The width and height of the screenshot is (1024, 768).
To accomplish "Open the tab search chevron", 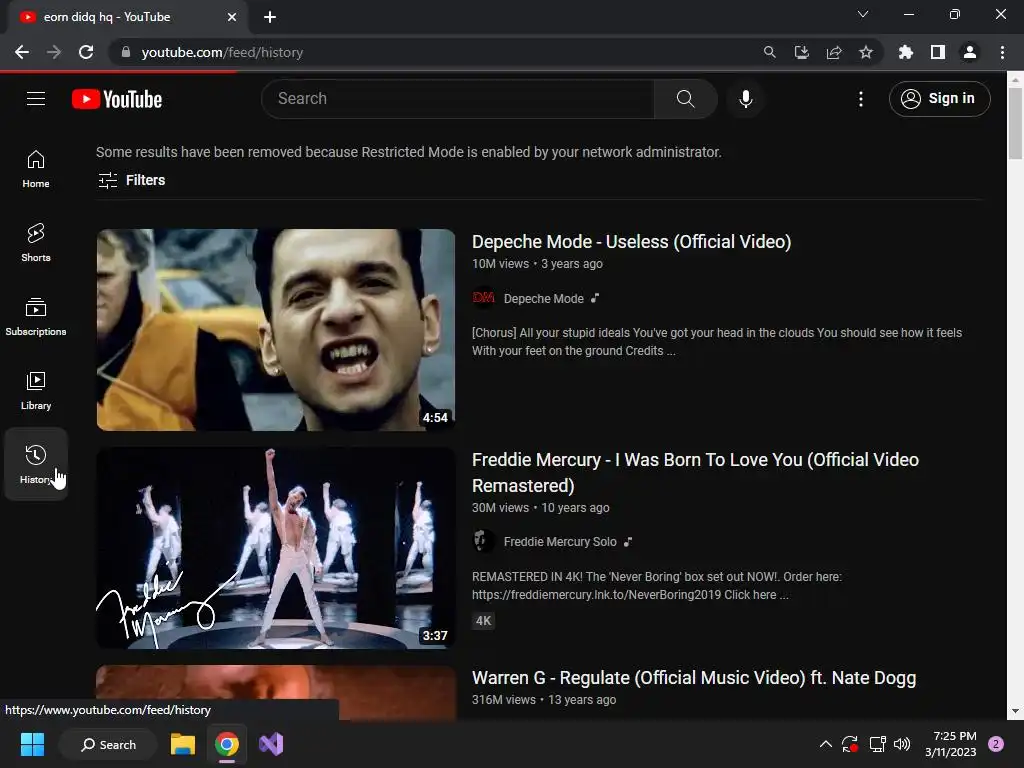I will tap(863, 14).
